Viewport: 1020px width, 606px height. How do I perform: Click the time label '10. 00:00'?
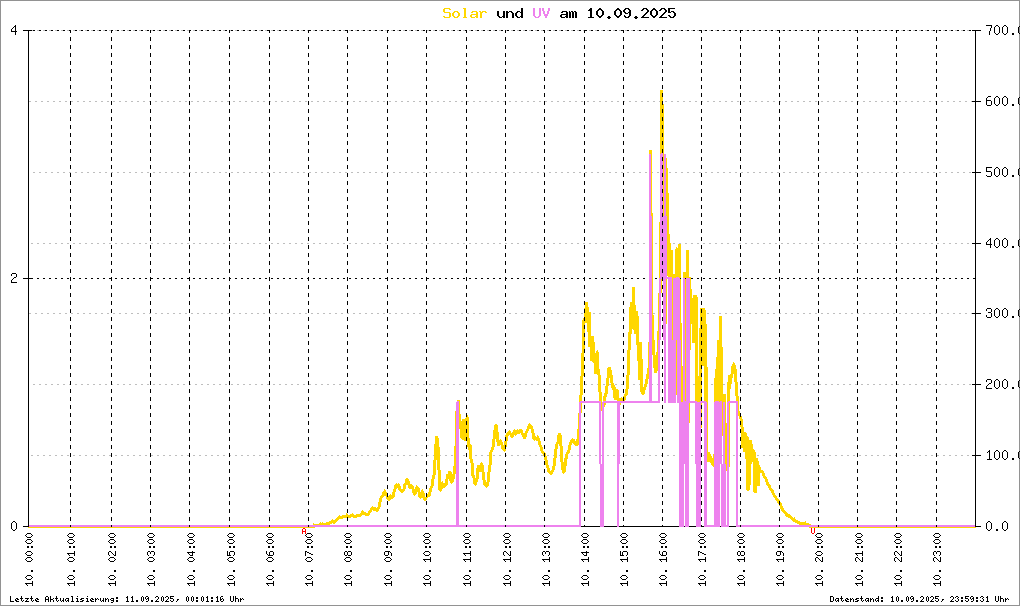pos(31,559)
